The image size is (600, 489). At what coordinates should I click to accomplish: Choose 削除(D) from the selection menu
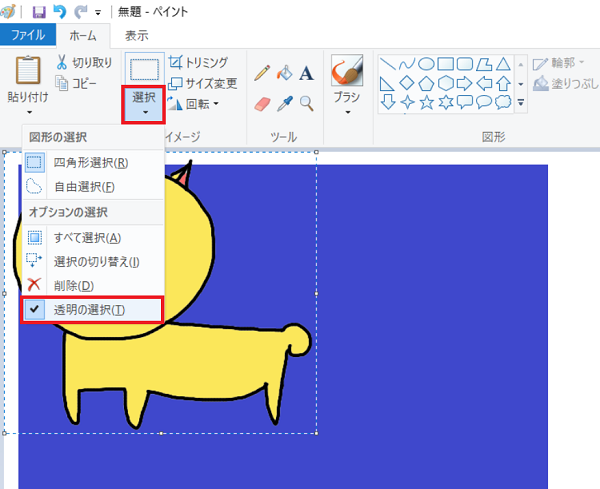click(93, 285)
